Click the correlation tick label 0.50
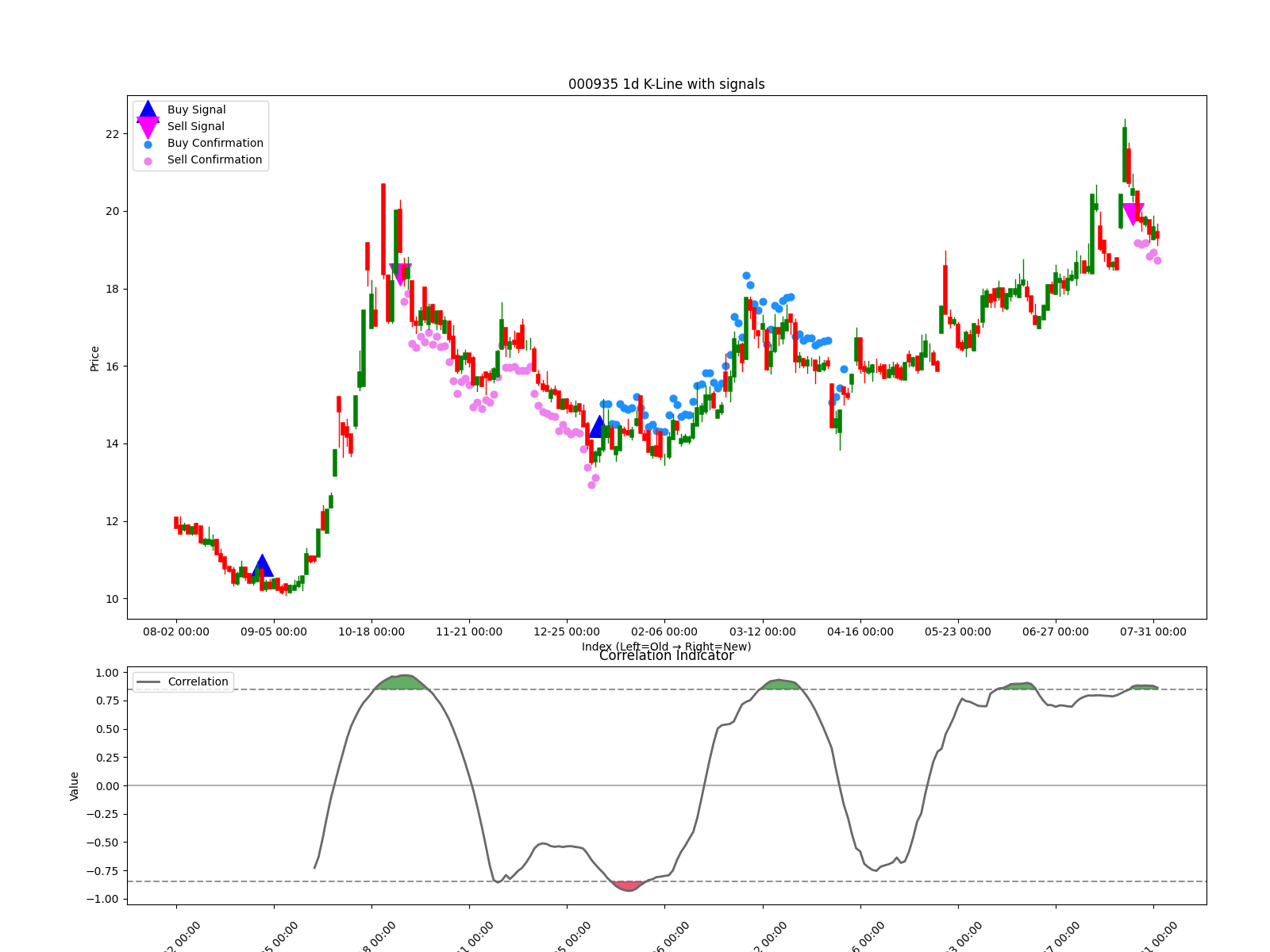 point(106,729)
